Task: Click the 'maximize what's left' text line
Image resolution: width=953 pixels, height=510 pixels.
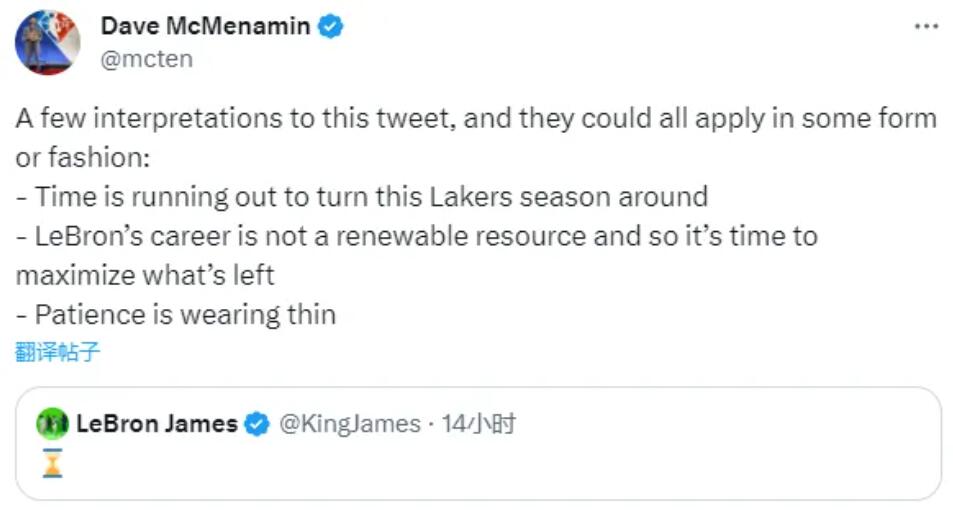Action: tap(145, 275)
